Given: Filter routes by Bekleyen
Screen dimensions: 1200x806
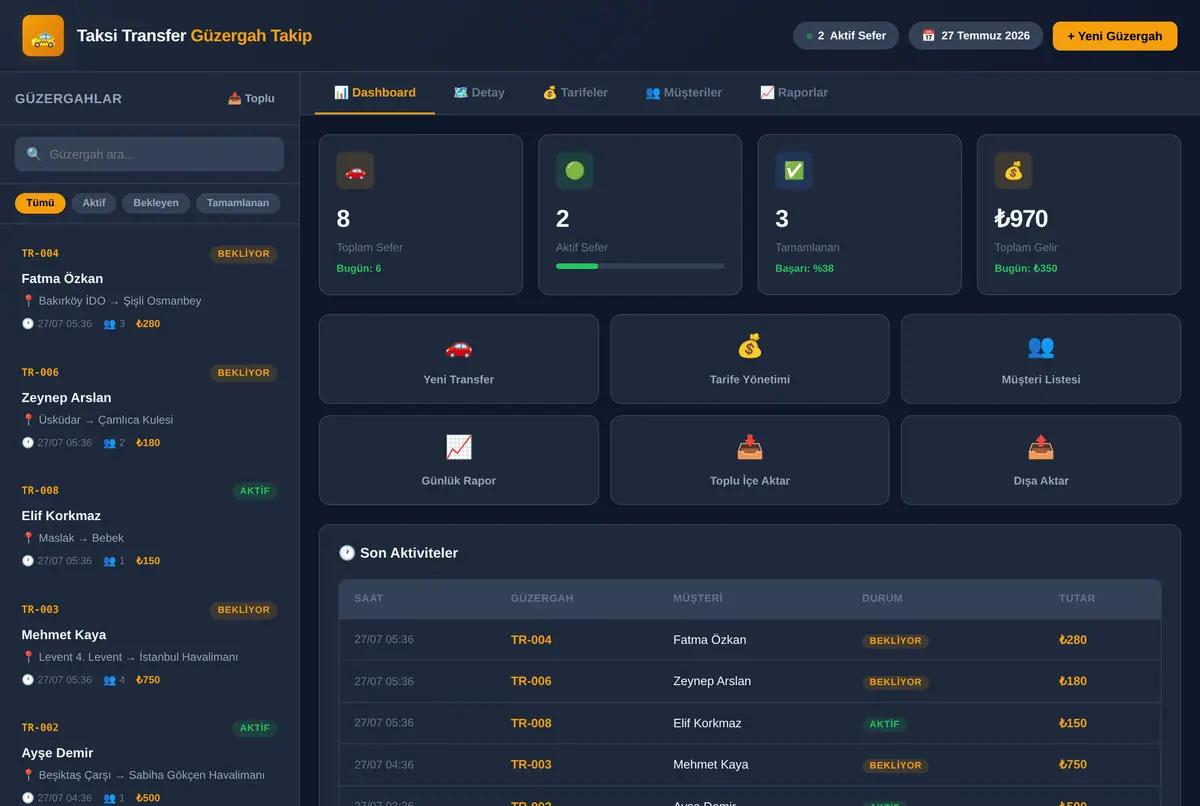Looking at the screenshot, I should pyautogui.click(x=156, y=203).
